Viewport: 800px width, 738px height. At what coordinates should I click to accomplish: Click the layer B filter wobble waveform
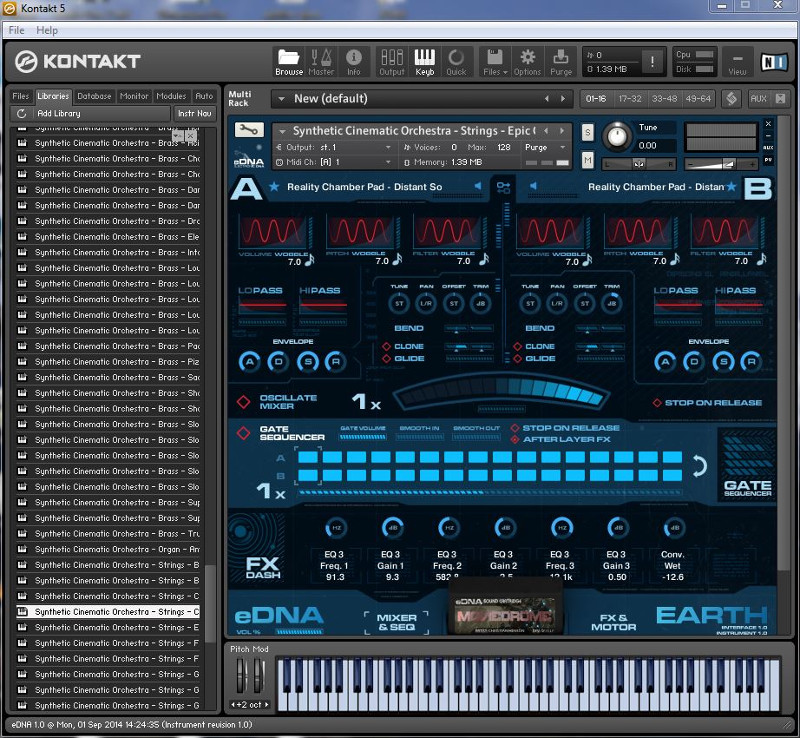[x=725, y=232]
